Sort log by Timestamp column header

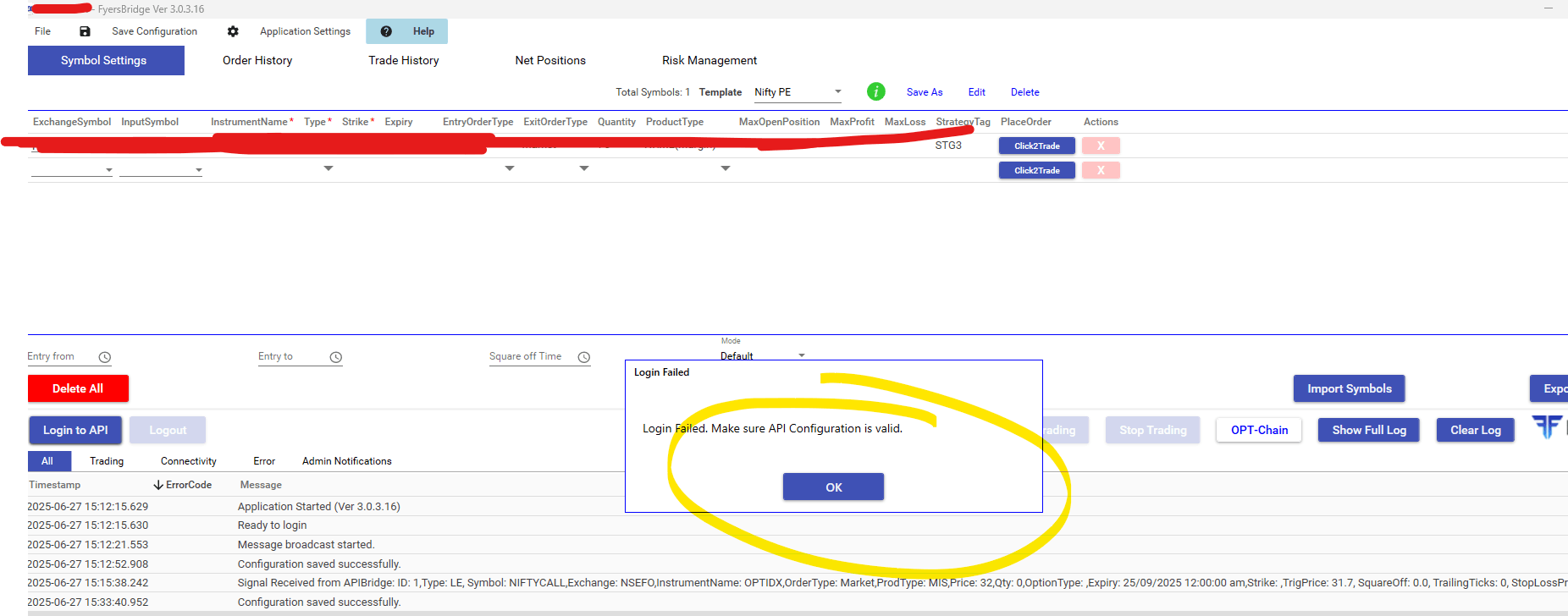(x=54, y=485)
